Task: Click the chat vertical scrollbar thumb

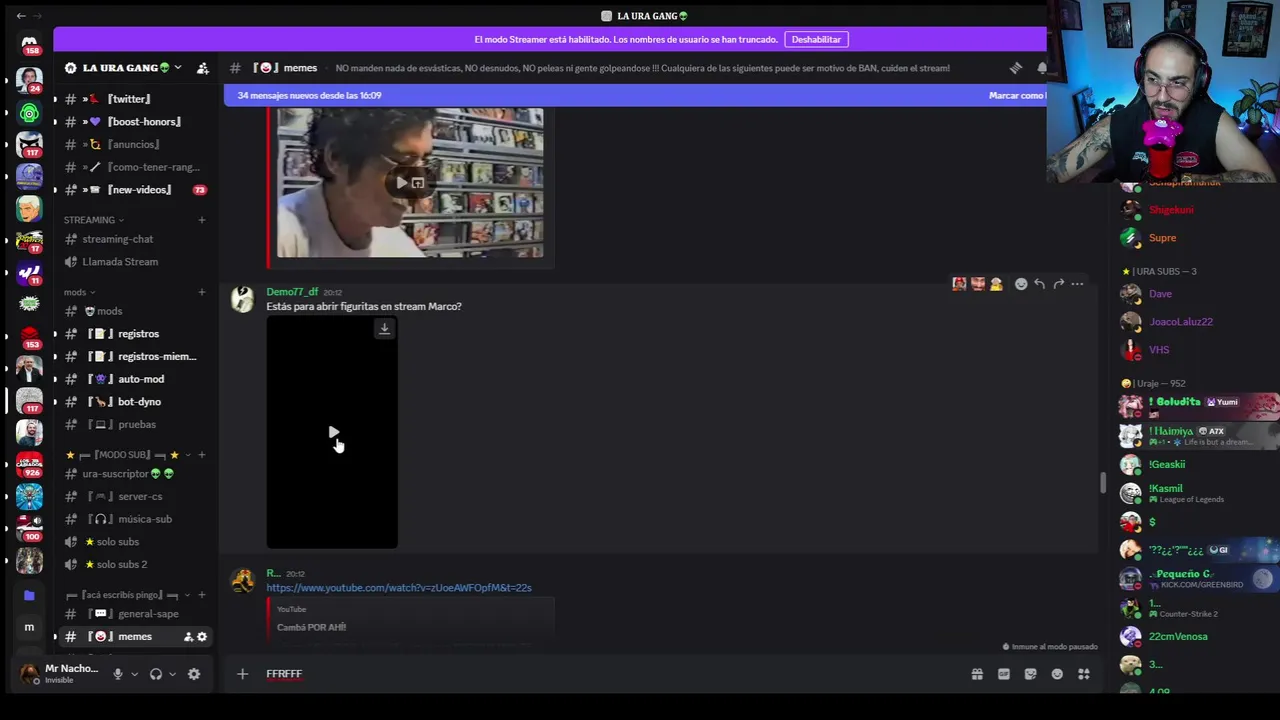Action: click(1103, 483)
